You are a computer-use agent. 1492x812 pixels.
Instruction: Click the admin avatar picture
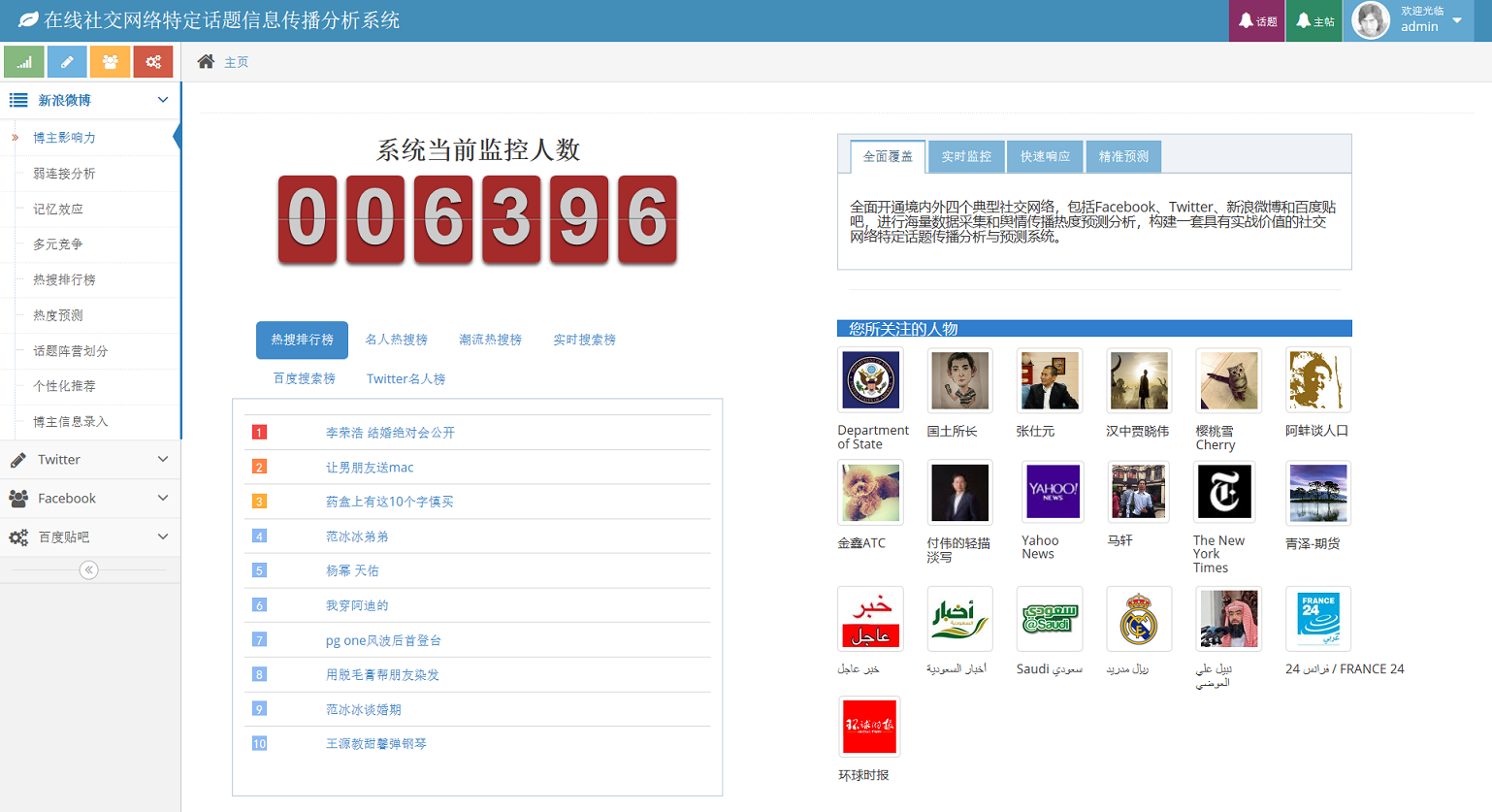click(x=1371, y=20)
